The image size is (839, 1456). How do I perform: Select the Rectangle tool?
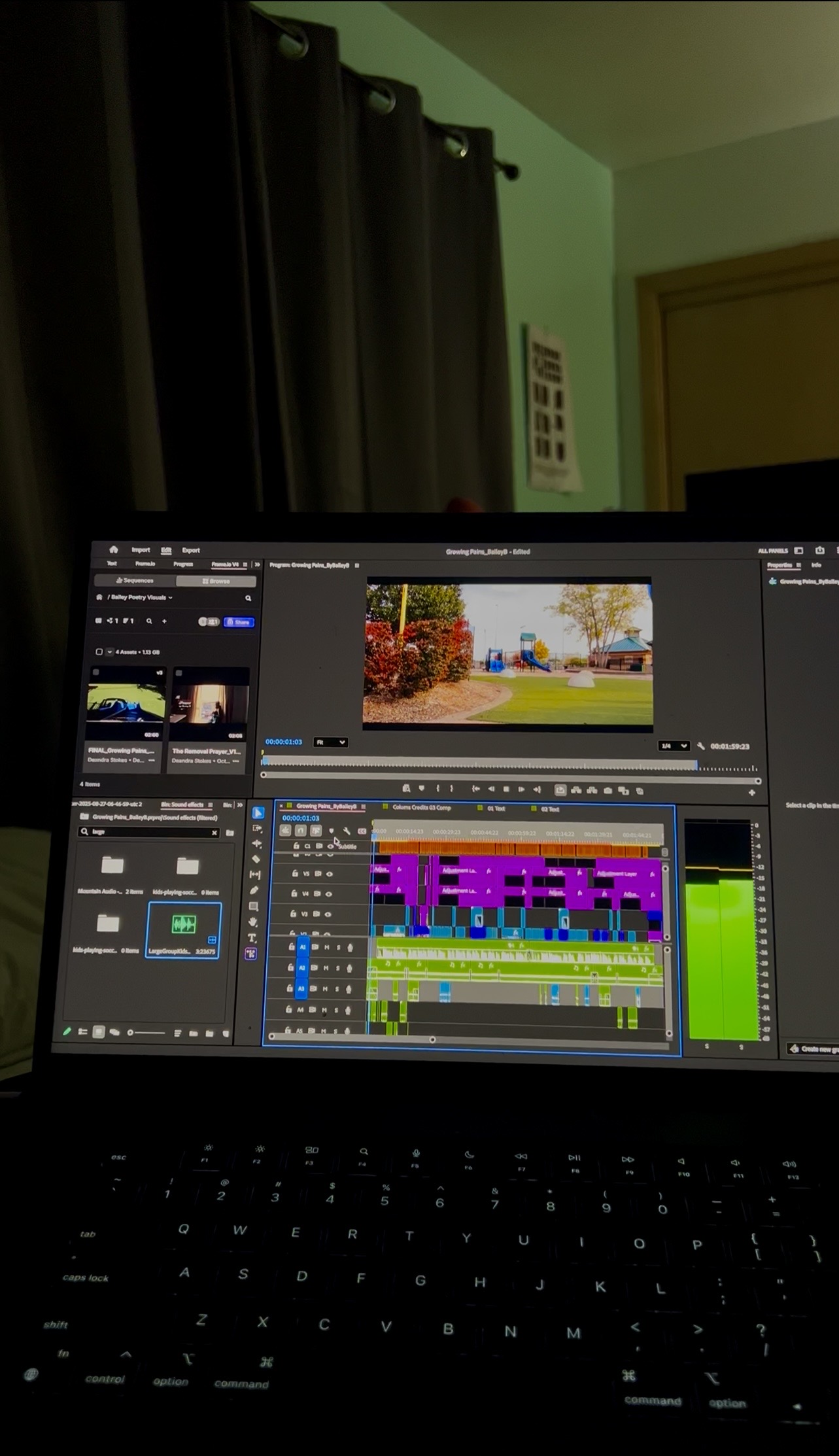(x=254, y=907)
